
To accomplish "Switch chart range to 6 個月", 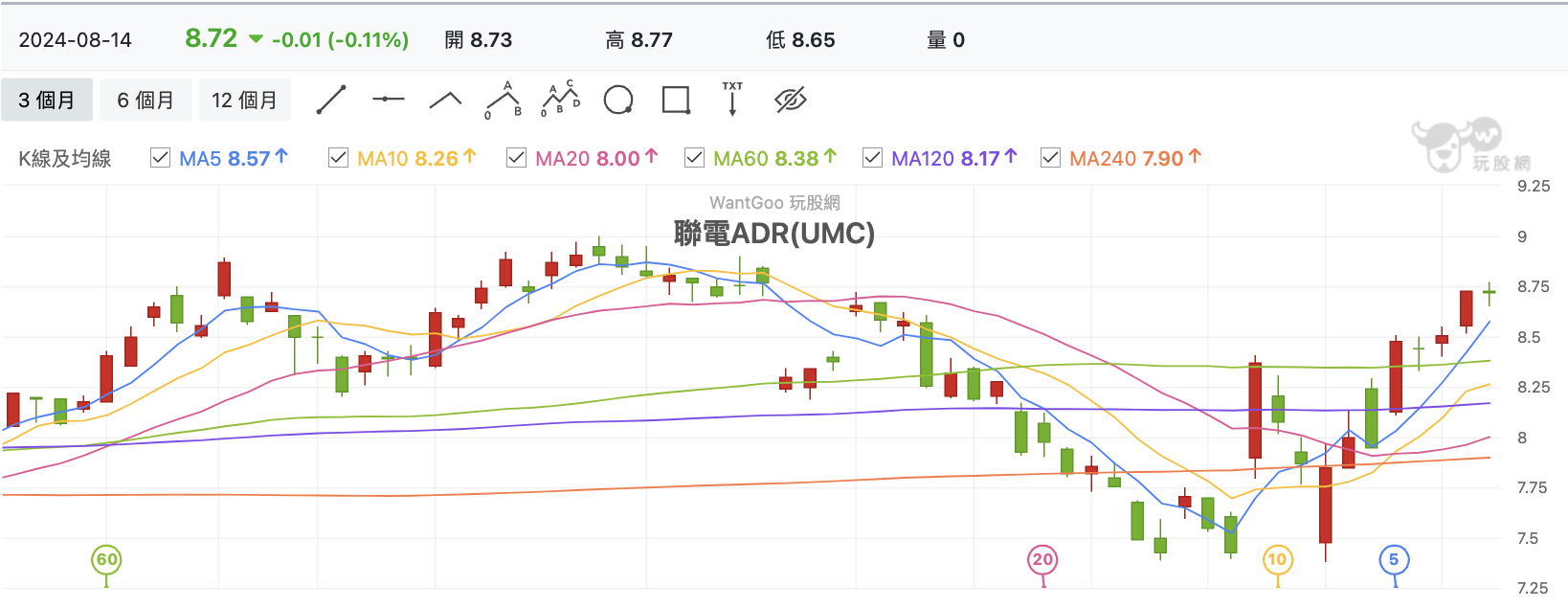I will [146, 100].
